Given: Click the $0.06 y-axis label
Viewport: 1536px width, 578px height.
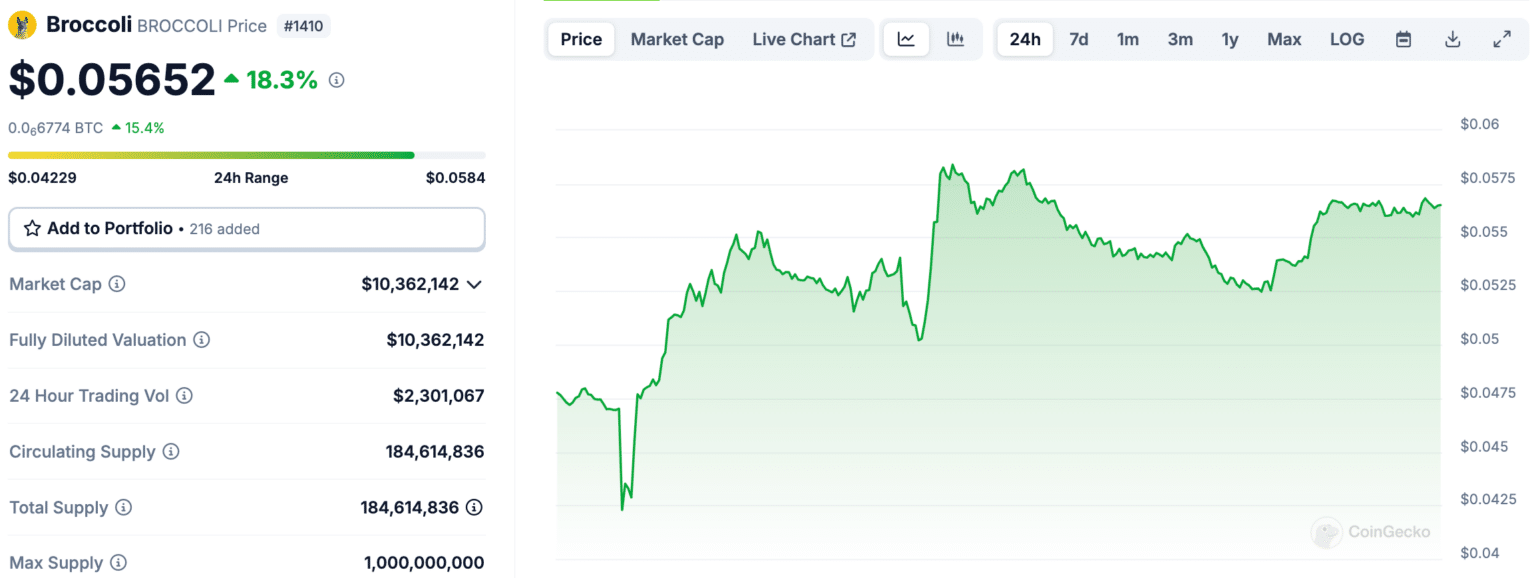Looking at the screenshot, I should tap(1479, 124).
